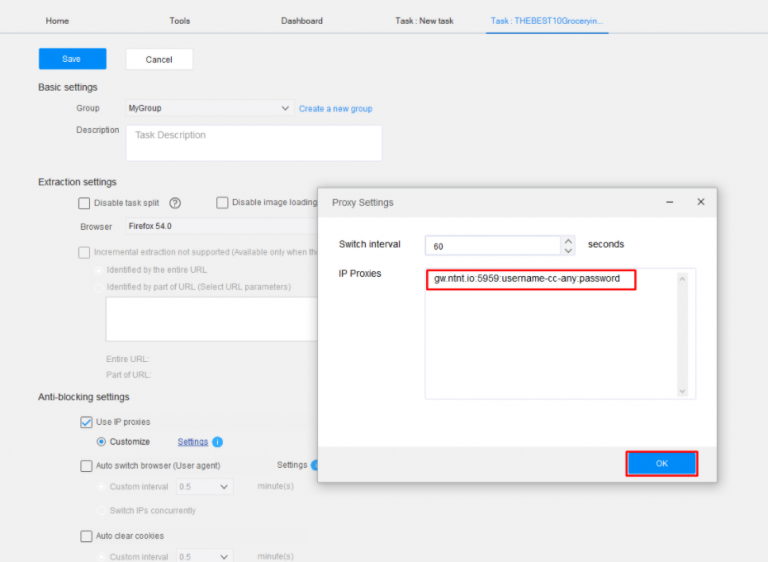The image size is (768, 562).
Task: Click the Task Description text field
Action: click(254, 143)
